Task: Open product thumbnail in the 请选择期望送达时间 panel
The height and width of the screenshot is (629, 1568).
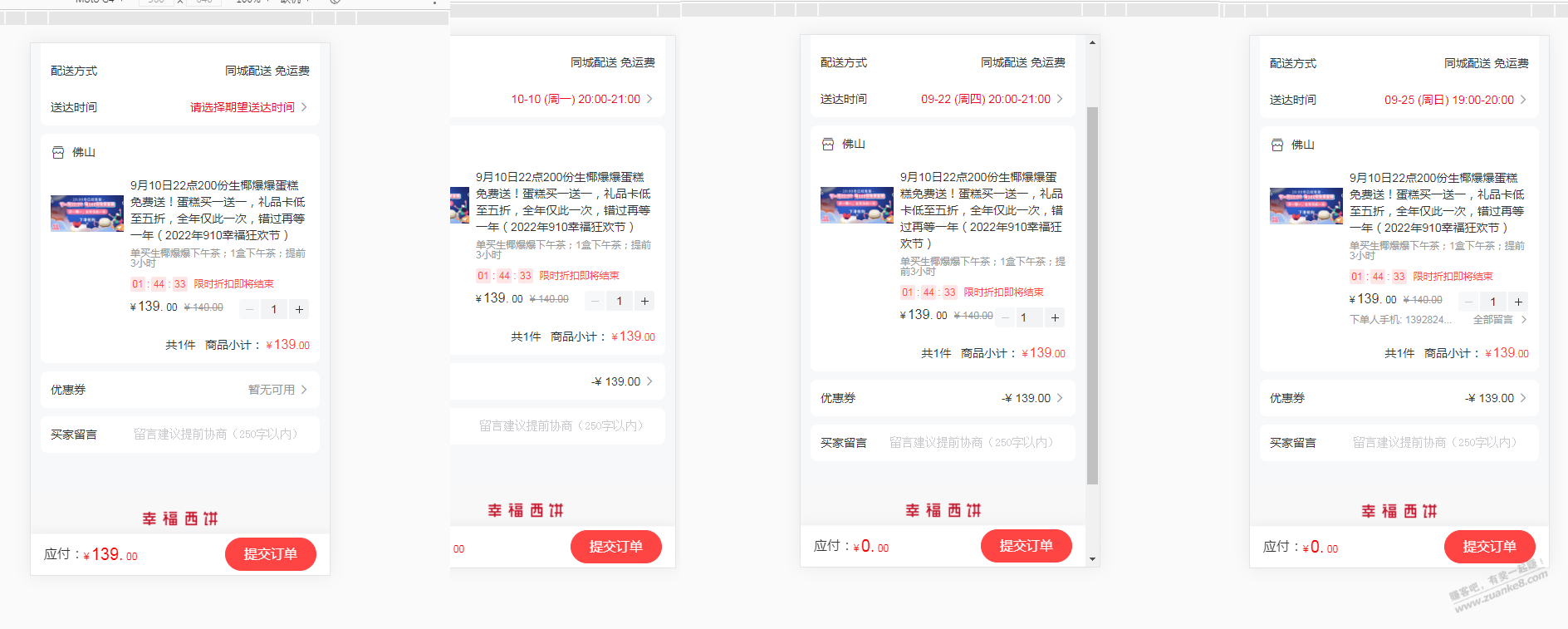Action: pos(87,214)
